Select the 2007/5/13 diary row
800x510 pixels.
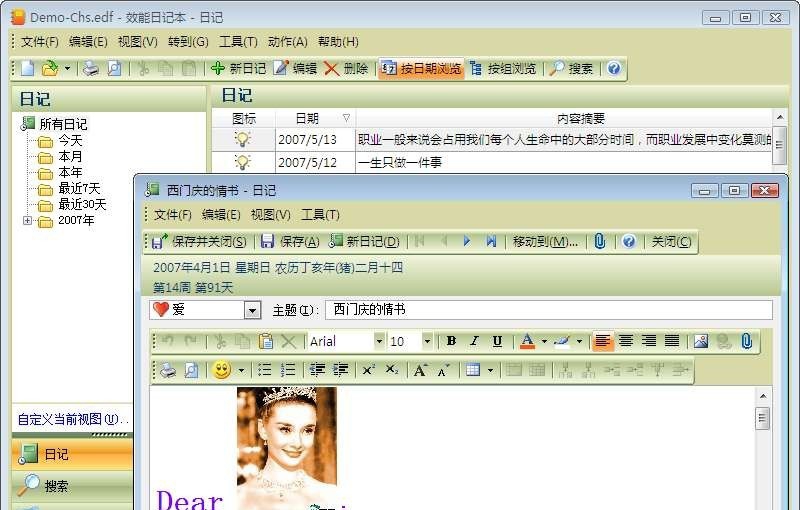click(x=492, y=139)
